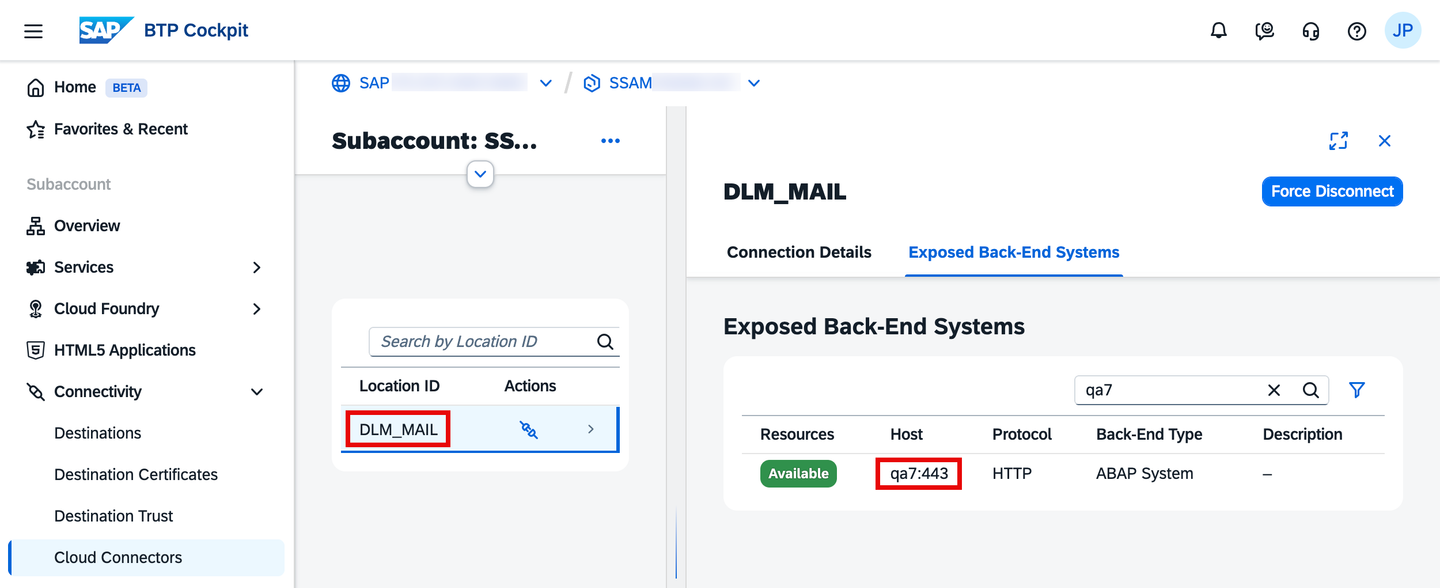Click the Overview hierarchy icon
This screenshot has height=588, width=1440.
coord(36,226)
